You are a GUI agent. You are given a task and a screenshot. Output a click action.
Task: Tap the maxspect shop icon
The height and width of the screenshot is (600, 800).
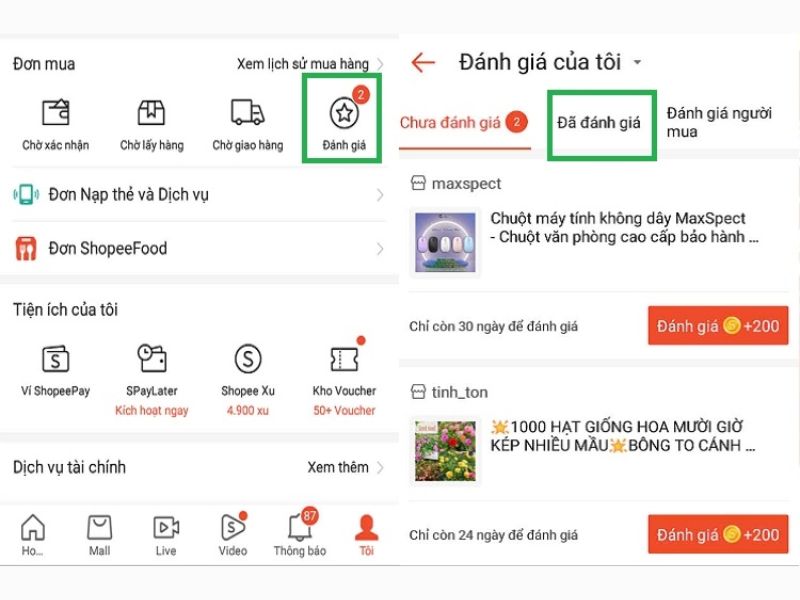pyautogui.click(x=418, y=183)
